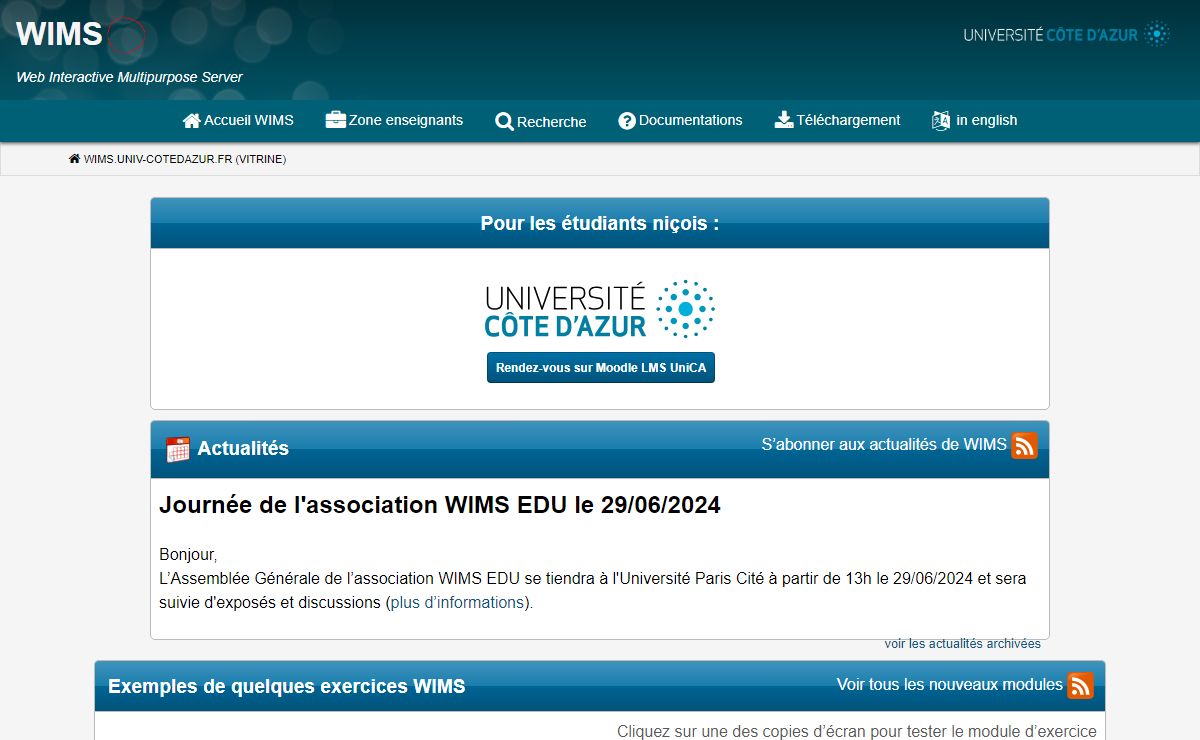
Task: Click the RSS icon next to actualités subscription
Action: pyautogui.click(x=1025, y=446)
